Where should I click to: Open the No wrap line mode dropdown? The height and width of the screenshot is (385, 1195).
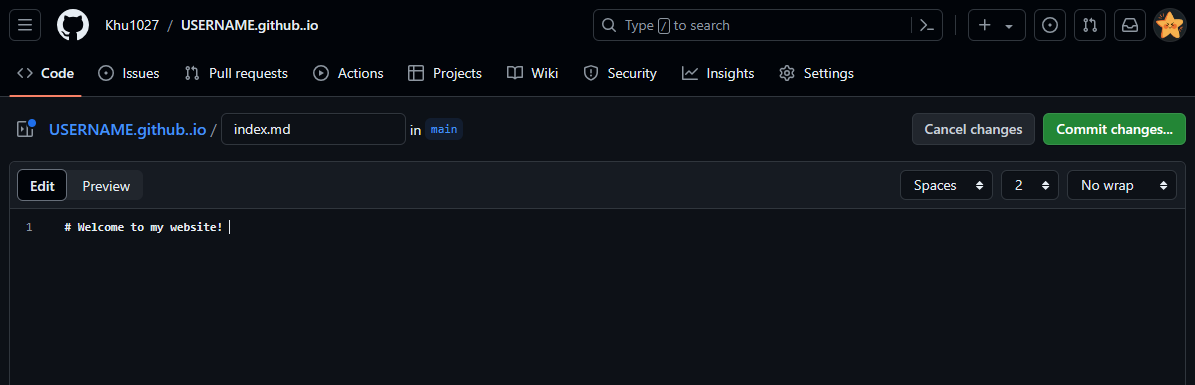click(x=1122, y=185)
